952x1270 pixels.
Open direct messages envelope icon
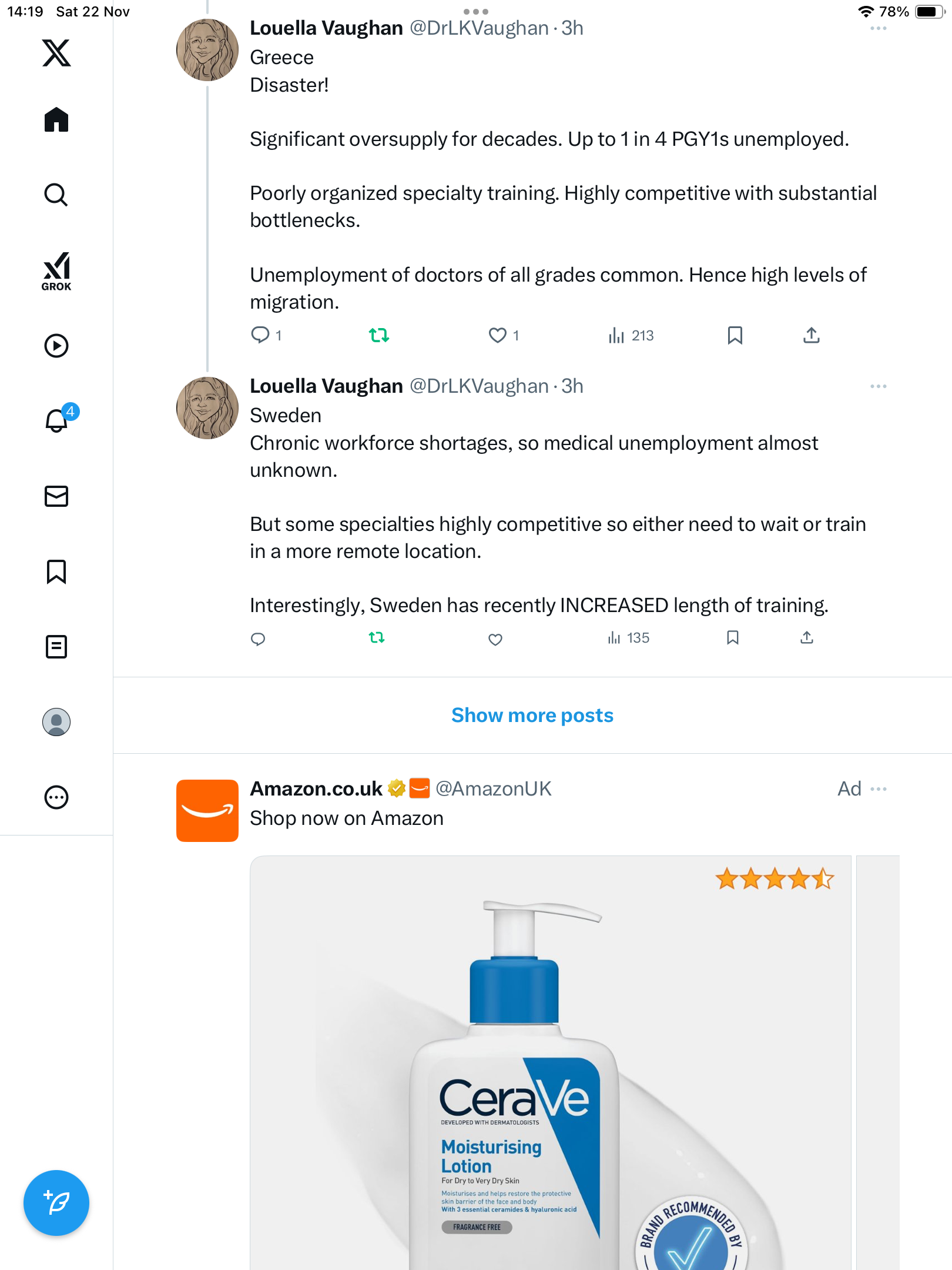click(x=56, y=496)
